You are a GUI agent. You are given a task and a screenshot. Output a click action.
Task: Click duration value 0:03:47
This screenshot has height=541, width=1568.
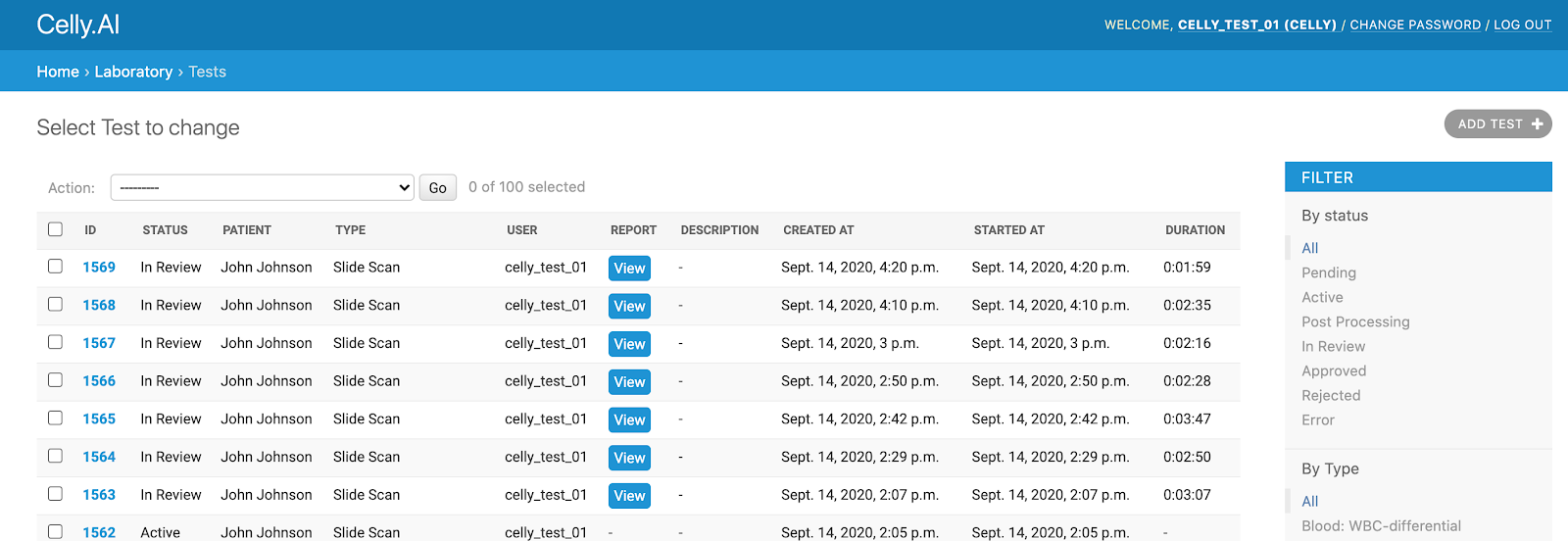tap(1187, 418)
